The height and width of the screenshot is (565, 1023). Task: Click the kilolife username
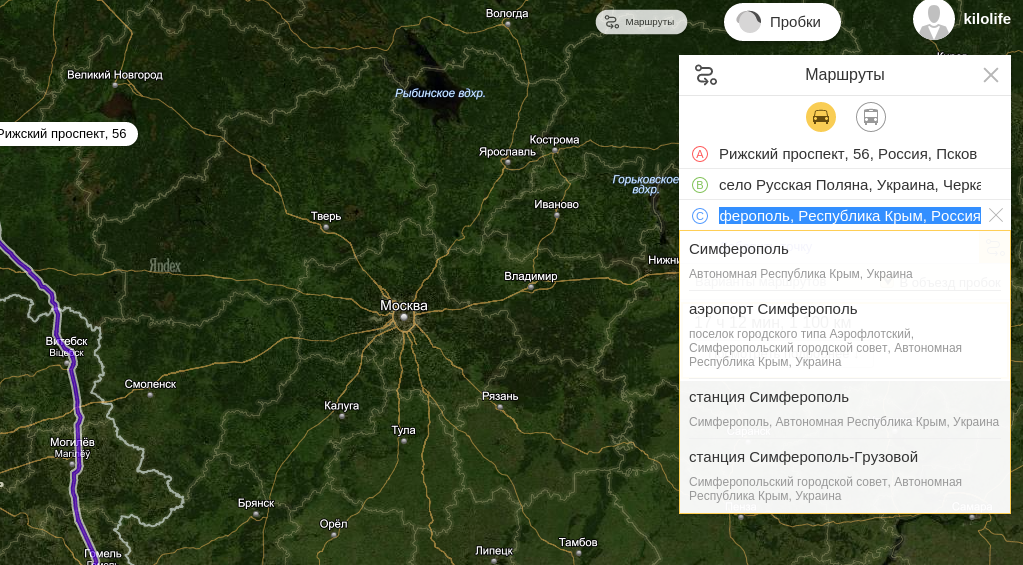[986, 20]
